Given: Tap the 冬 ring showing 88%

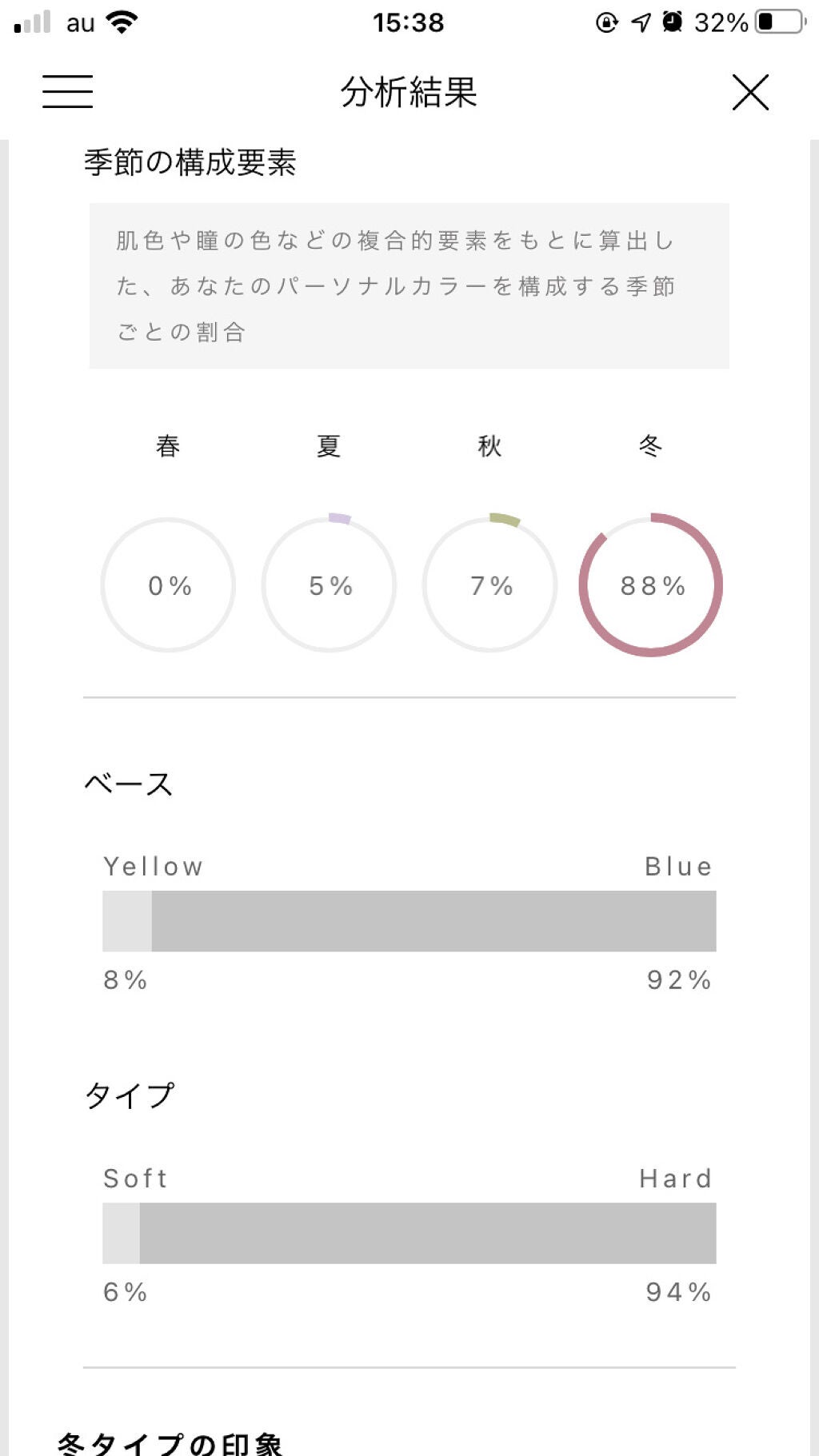Looking at the screenshot, I should (652, 585).
